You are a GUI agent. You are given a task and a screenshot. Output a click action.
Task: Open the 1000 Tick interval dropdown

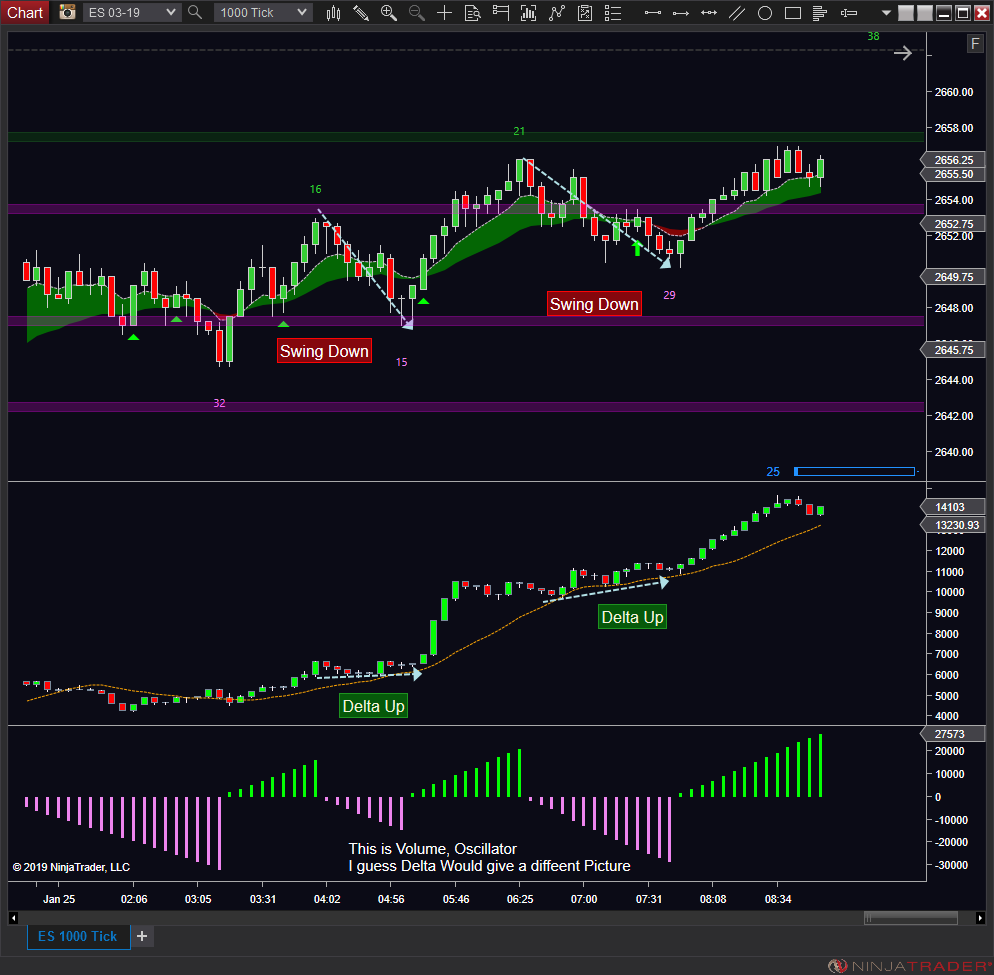[x=263, y=13]
